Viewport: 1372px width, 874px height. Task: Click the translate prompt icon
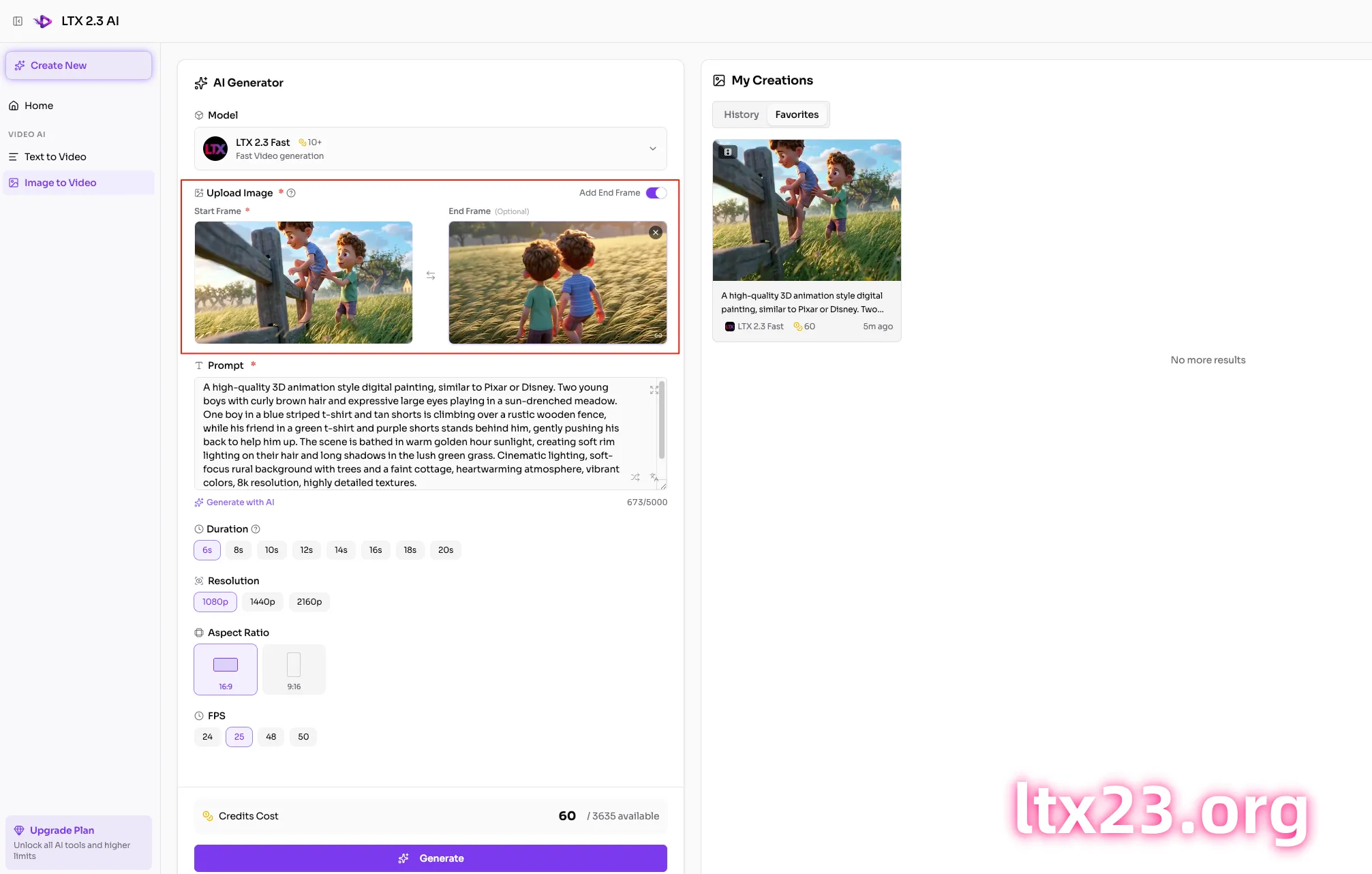[x=654, y=477]
